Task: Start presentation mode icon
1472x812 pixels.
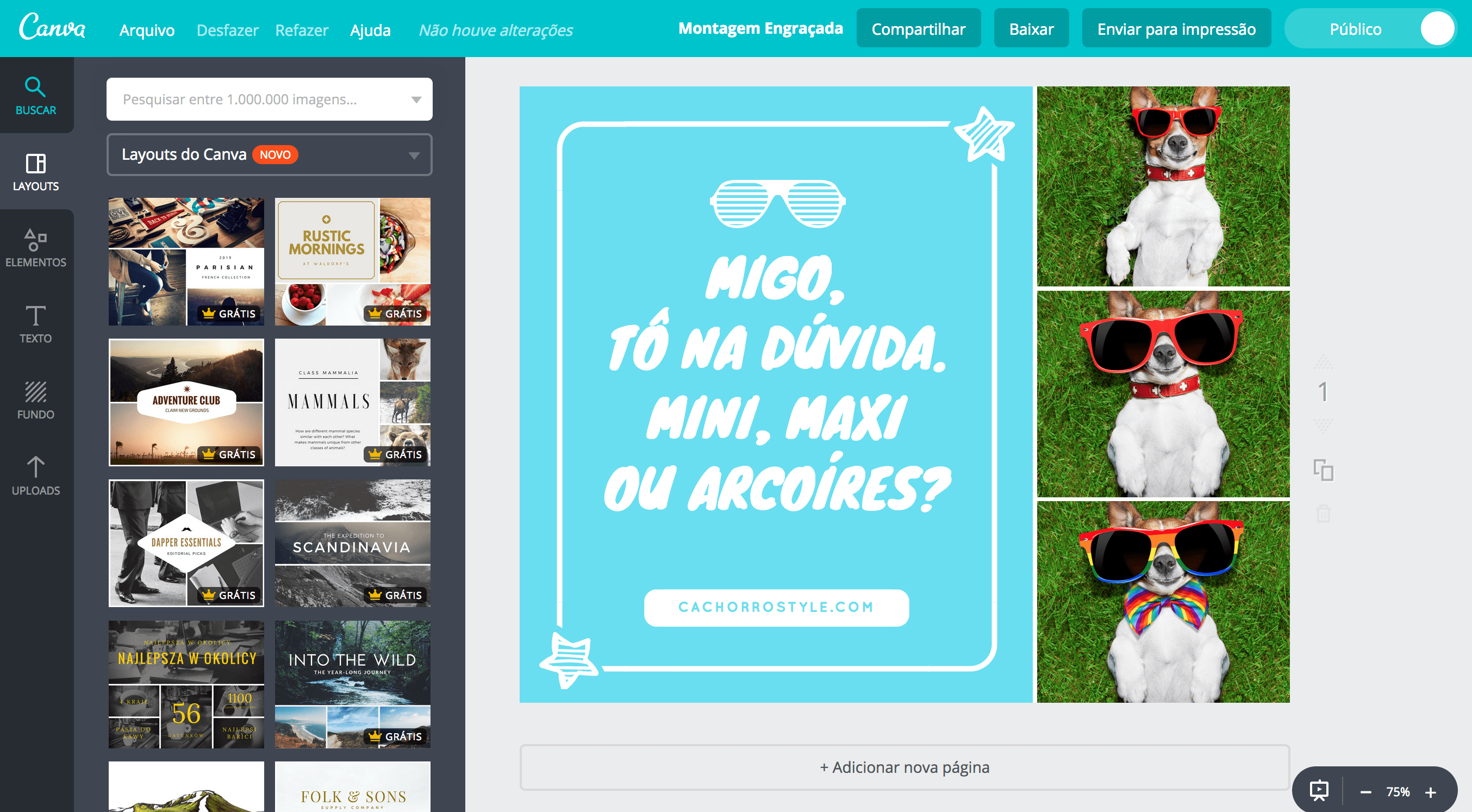Action: tap(1319, 791)
